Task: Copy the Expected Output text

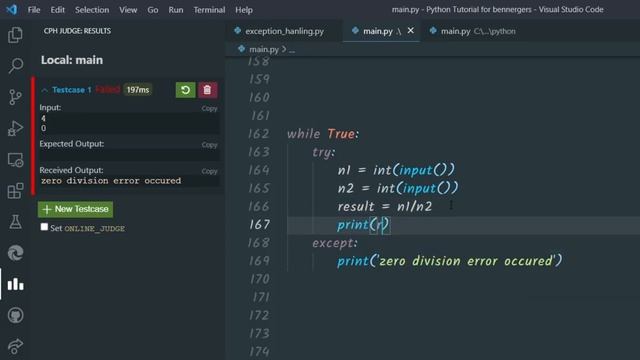Action: (x=209, y=145)
